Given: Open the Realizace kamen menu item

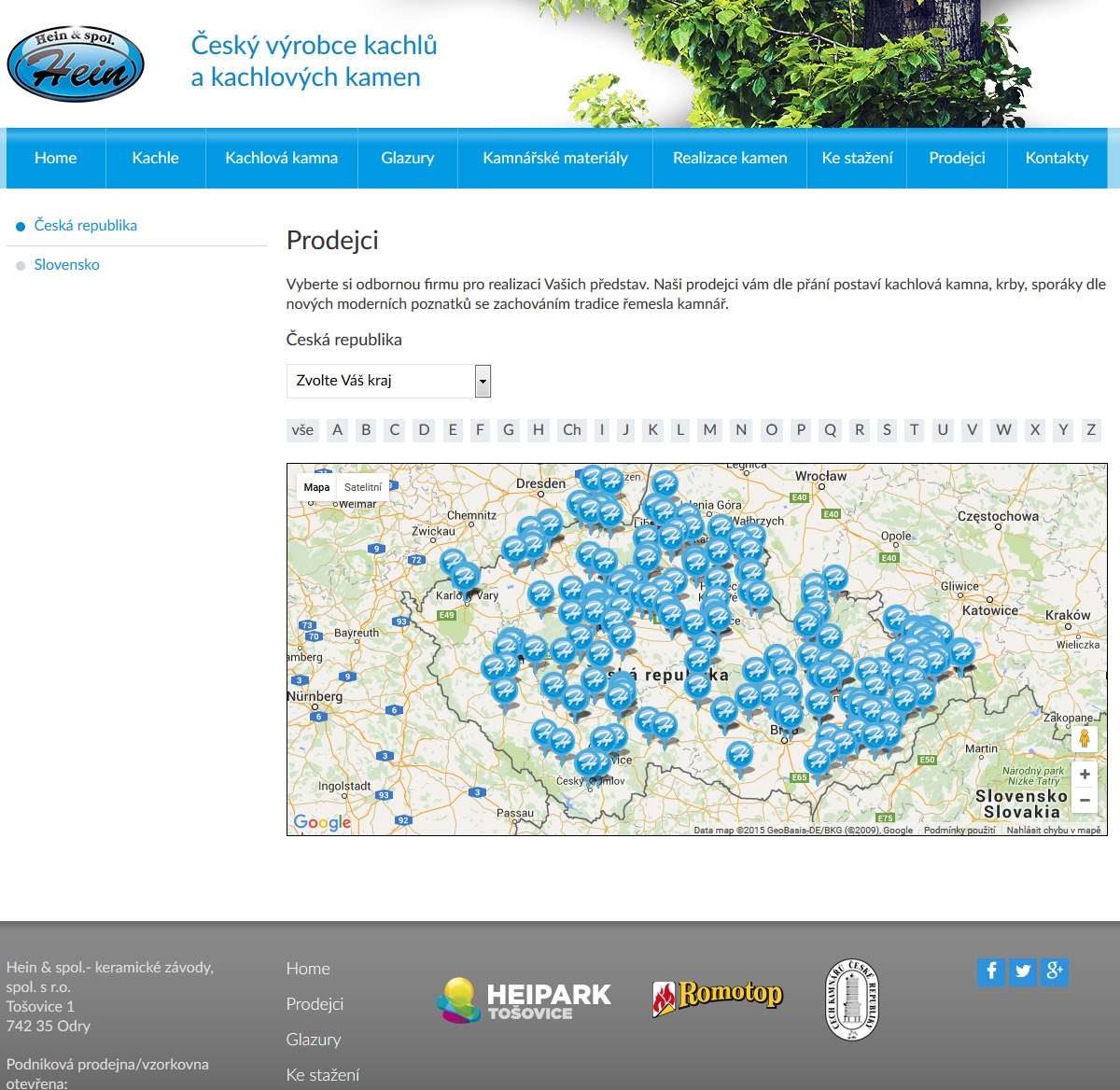Looking at the screenshot, I should tap(730, 158).
